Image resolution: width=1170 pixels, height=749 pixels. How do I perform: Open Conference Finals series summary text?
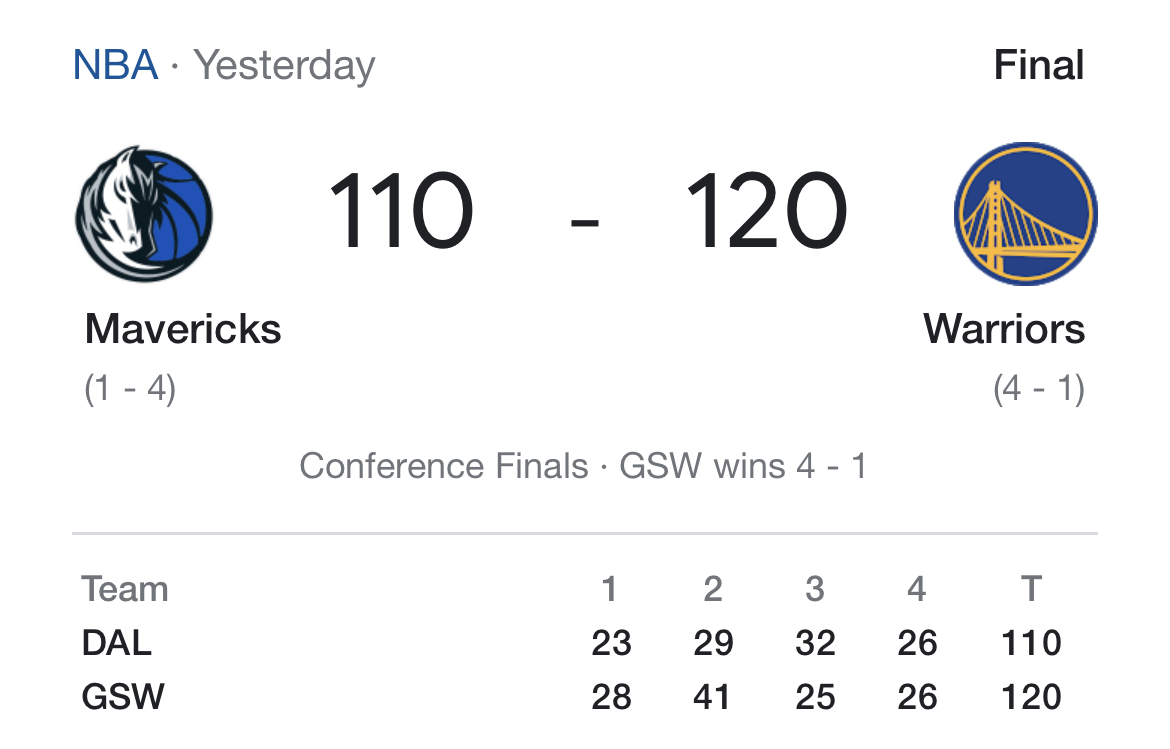(x=583, y=466)
